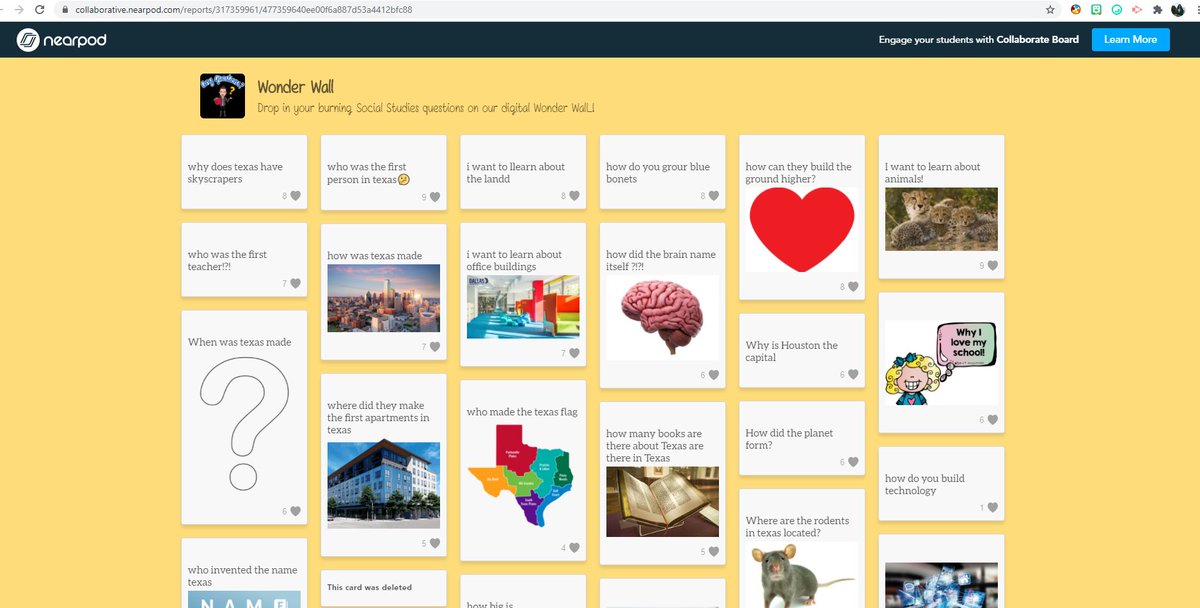Click heart on 'How did the planet form?' card
The image size is (1200, 608).
[853, 462]
